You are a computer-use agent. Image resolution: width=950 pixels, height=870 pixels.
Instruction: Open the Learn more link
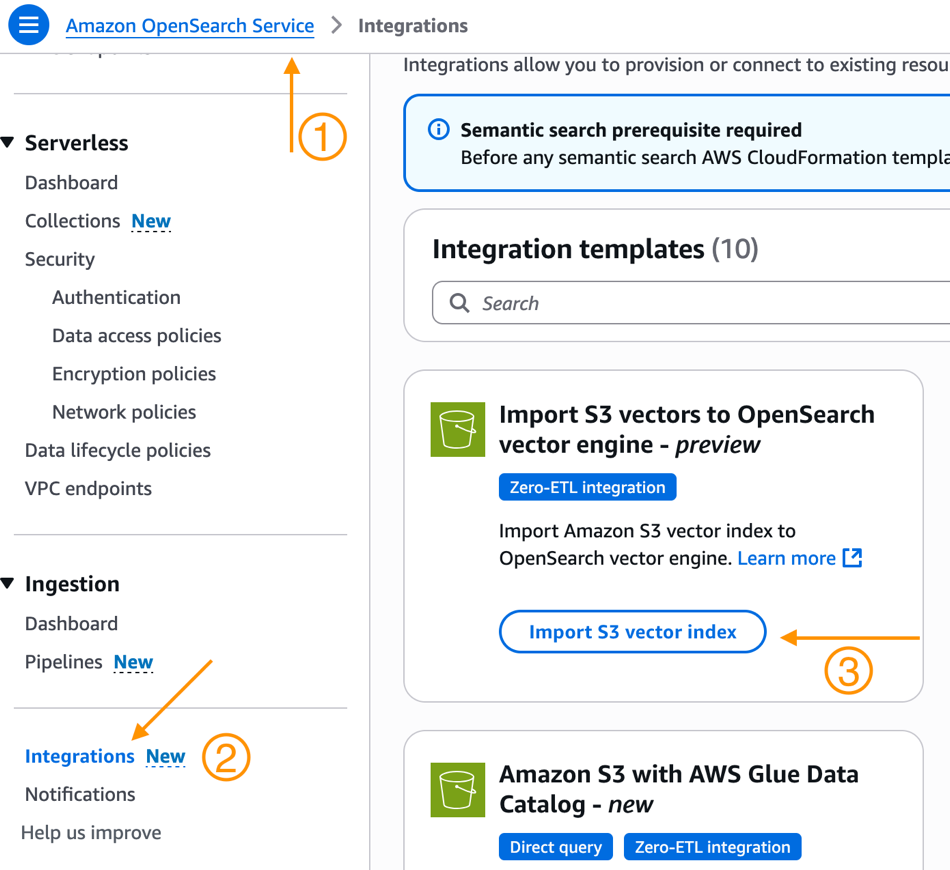click(786, 558)
